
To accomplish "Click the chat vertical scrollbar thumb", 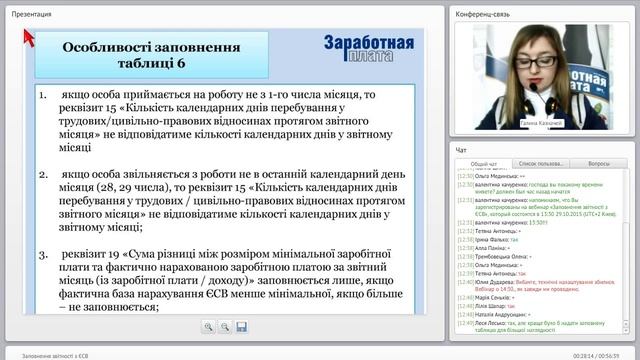I will [626, 271].
